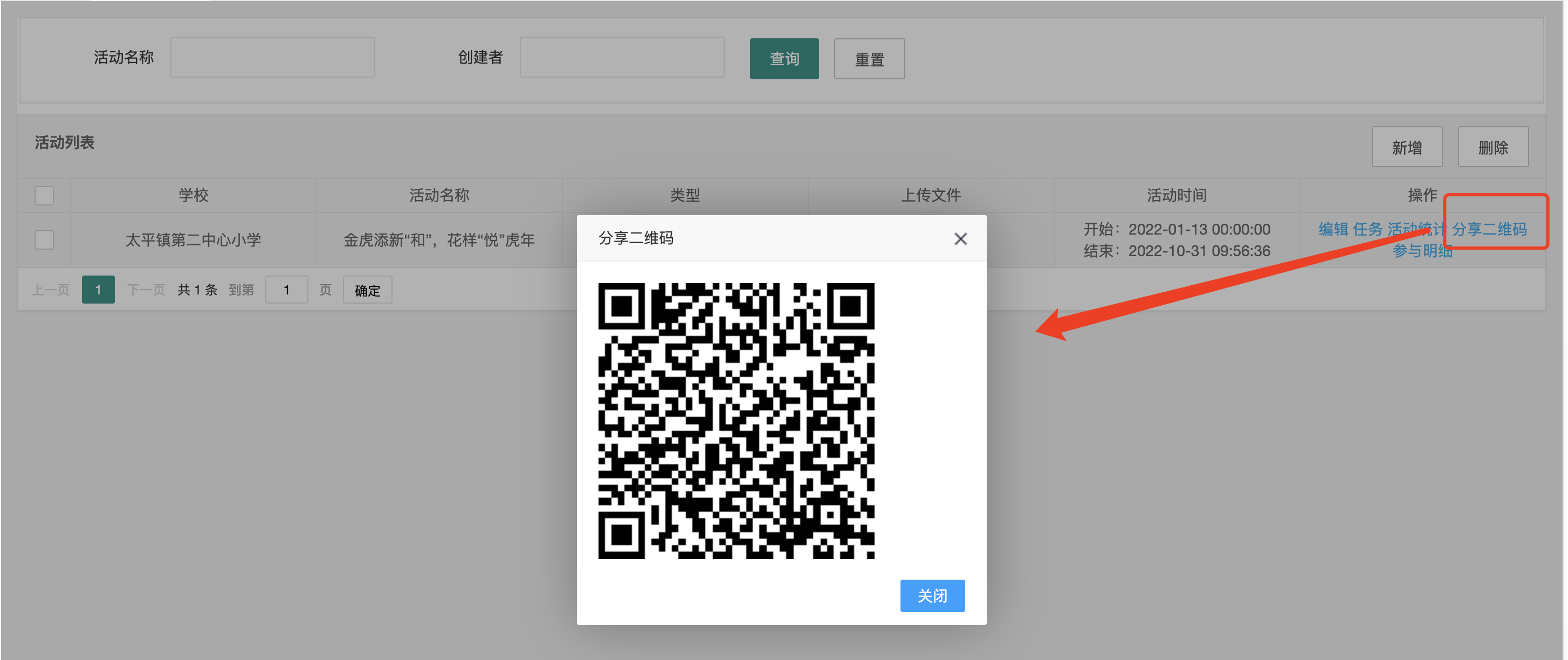Click the 类型 column header
Screen dimensions: 1568x660
[x=684, y=195]
